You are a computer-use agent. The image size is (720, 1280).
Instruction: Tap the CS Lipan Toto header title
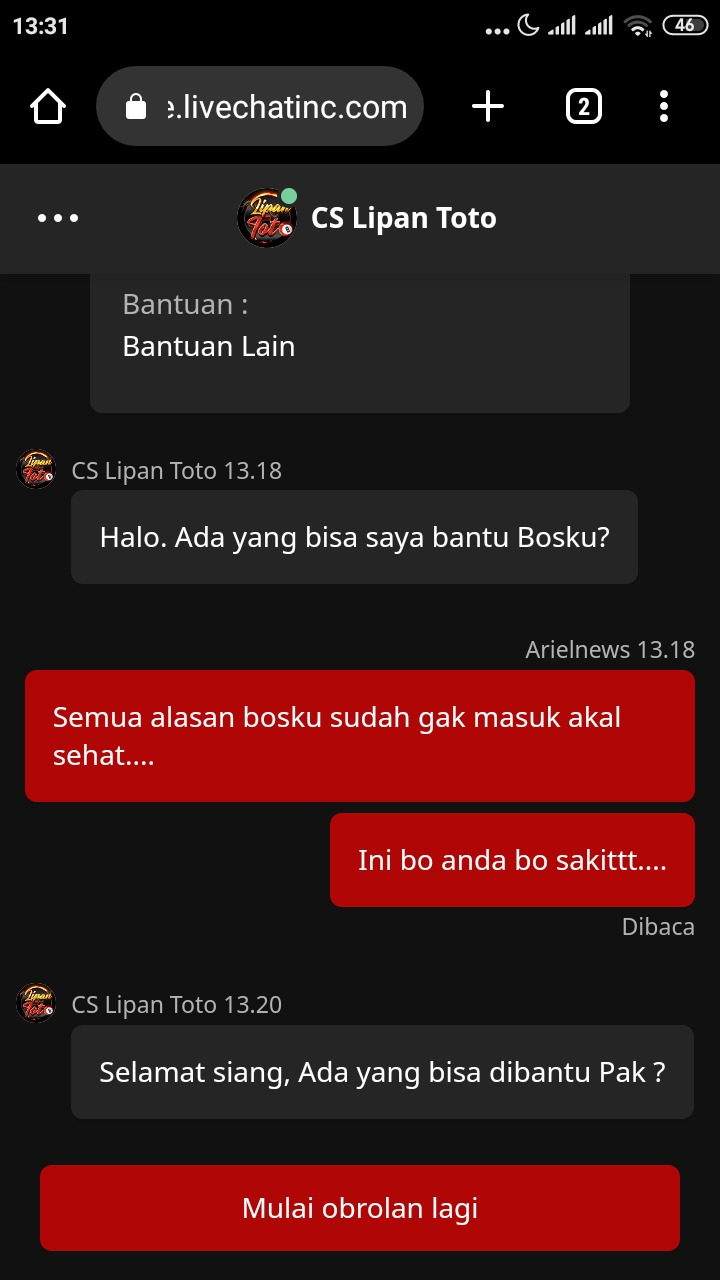point(404,218)
